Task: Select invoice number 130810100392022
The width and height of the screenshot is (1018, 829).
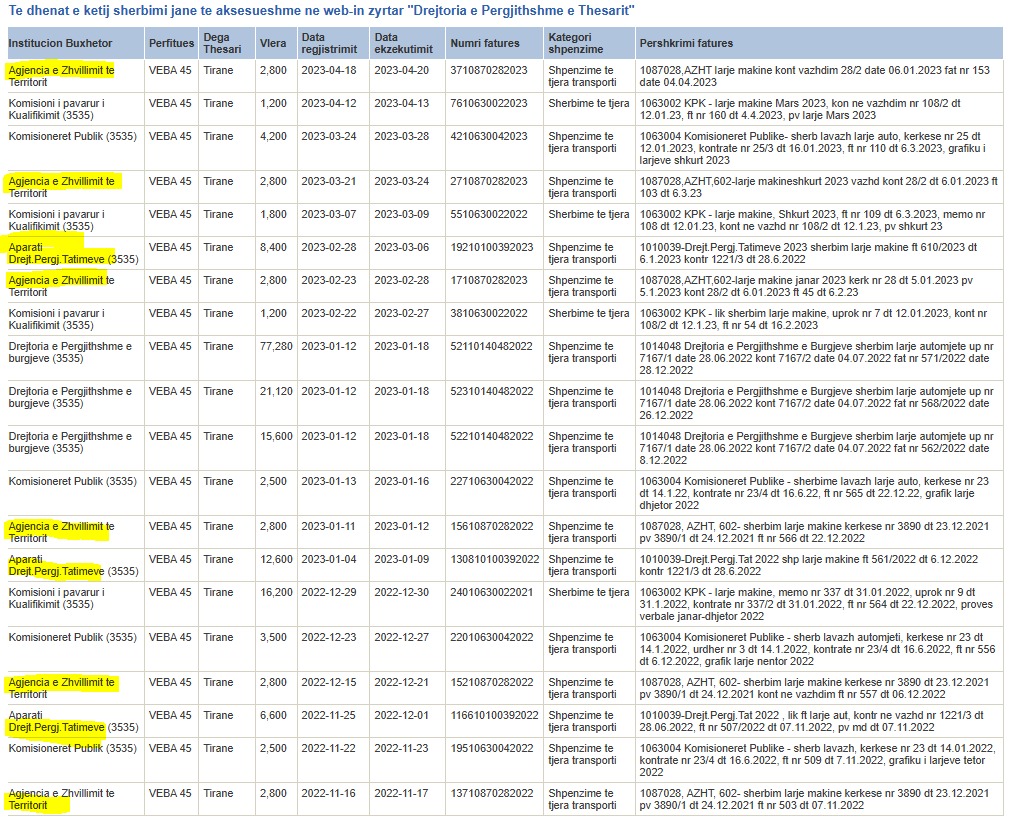Action: [x=494, y=559]
